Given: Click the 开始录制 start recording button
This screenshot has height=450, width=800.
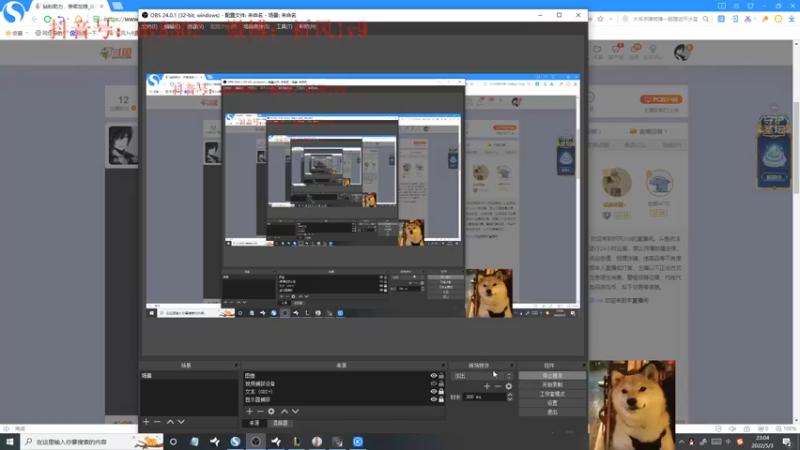Looking at the screenshot, I should click(x=552, y=385).
